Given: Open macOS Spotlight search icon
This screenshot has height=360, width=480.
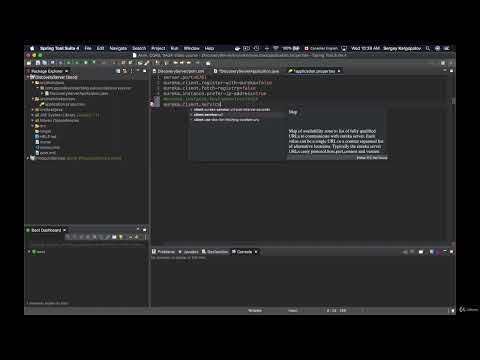Looking at the screenshot, I should [x=428, y=48].
